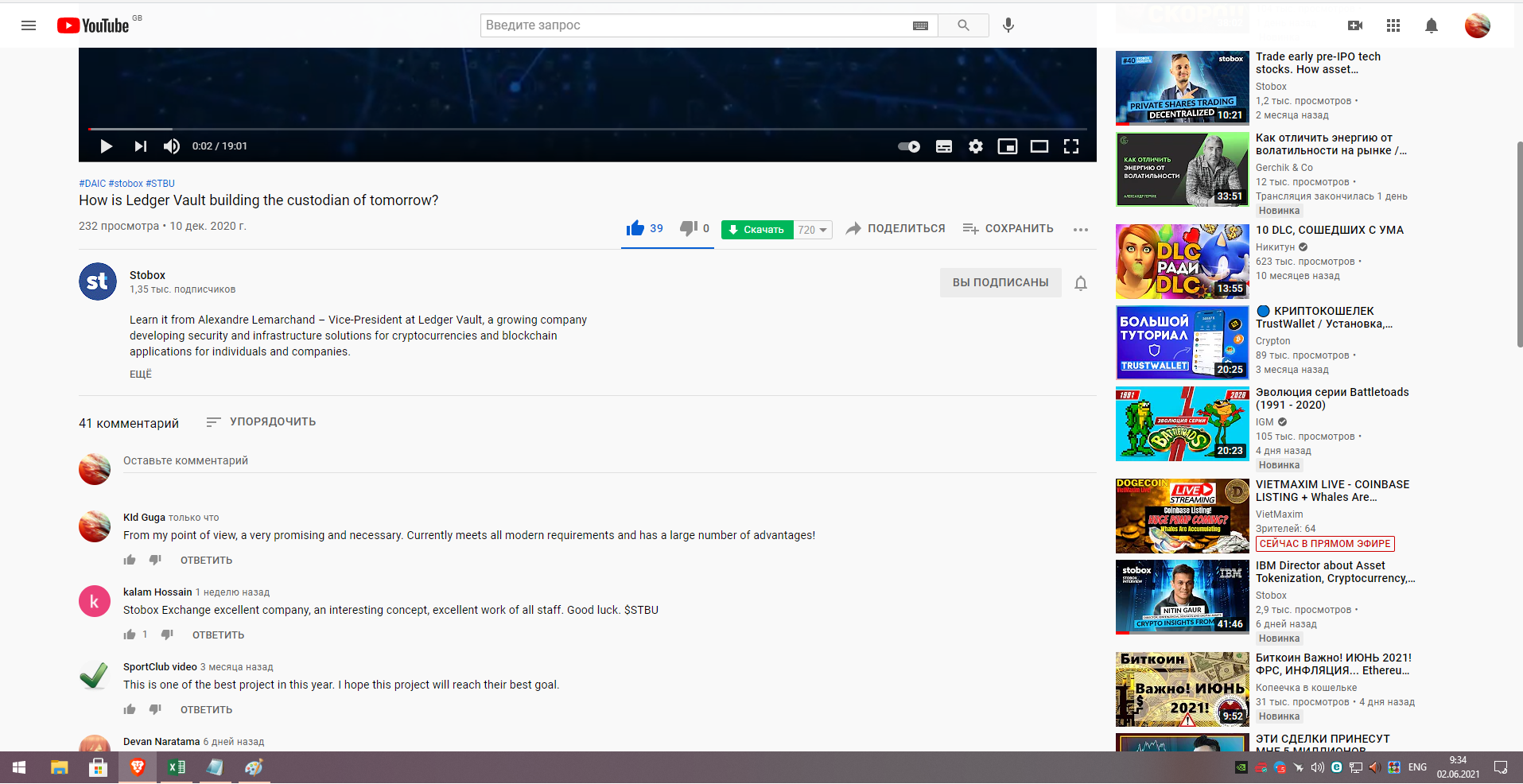Toggle Stobox channel notification bell

coord(1081,283)
